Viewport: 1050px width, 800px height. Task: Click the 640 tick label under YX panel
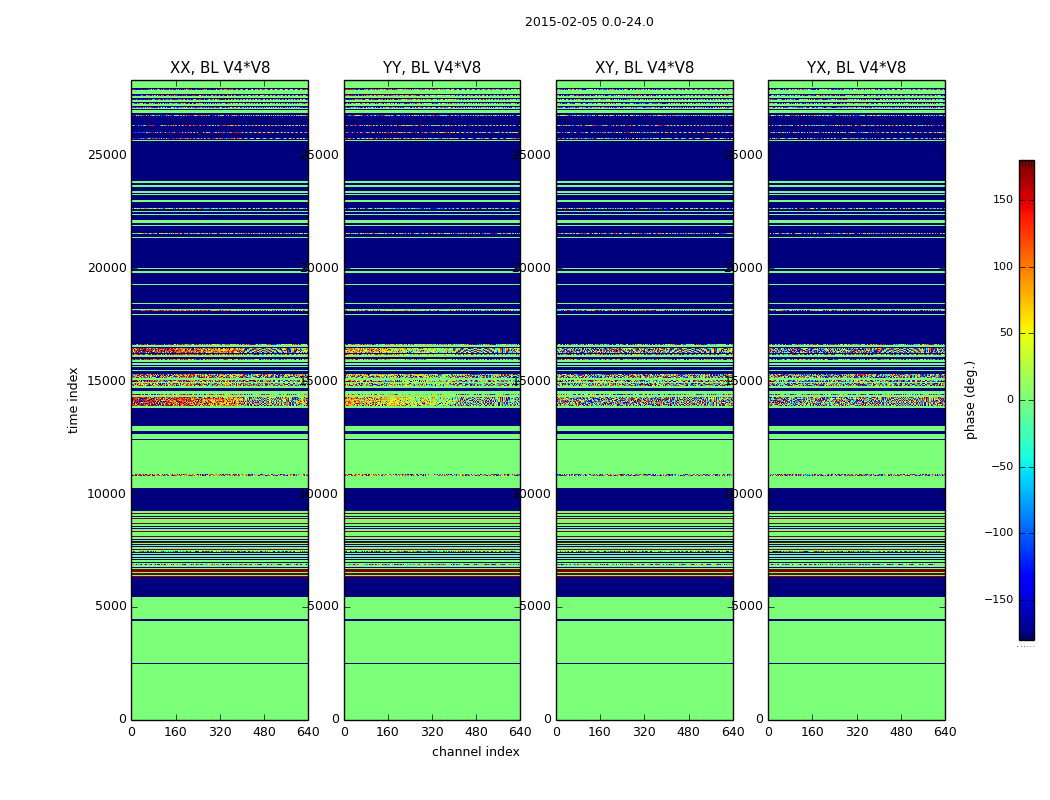coord(945,732)
